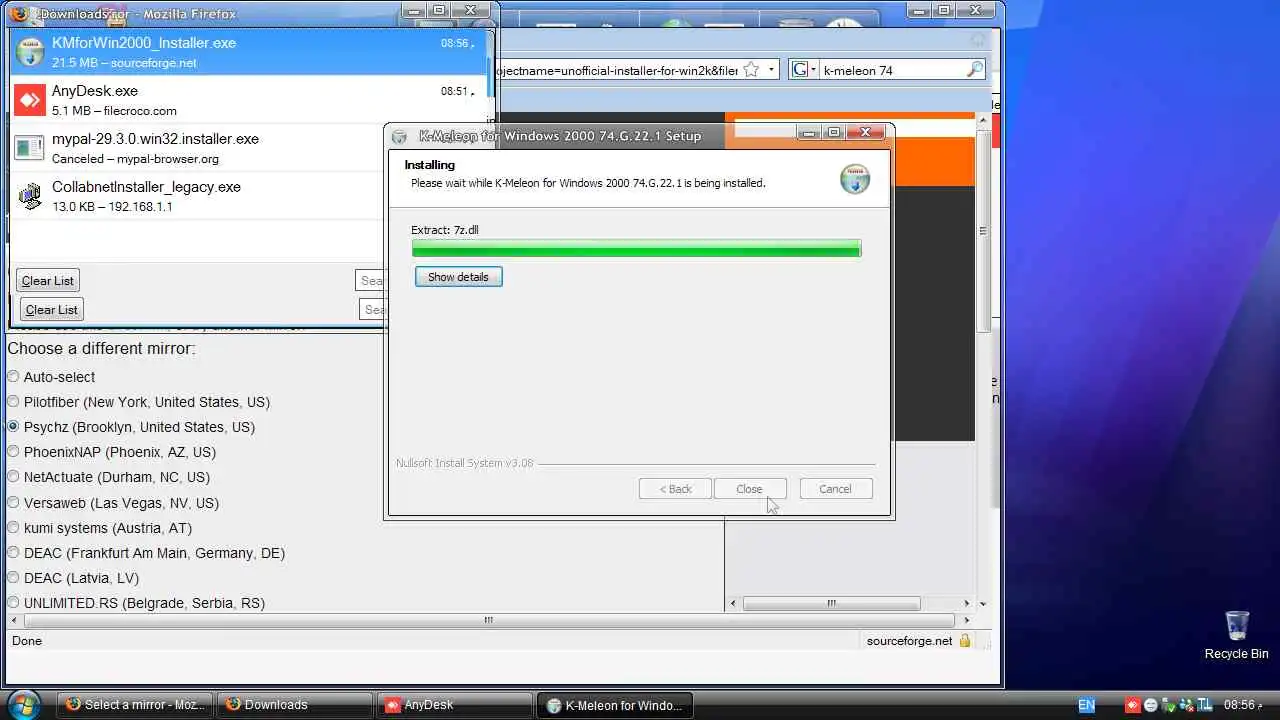
Task: Click the Cancel button in K-Meleon setup
Action: pos(836,489)
